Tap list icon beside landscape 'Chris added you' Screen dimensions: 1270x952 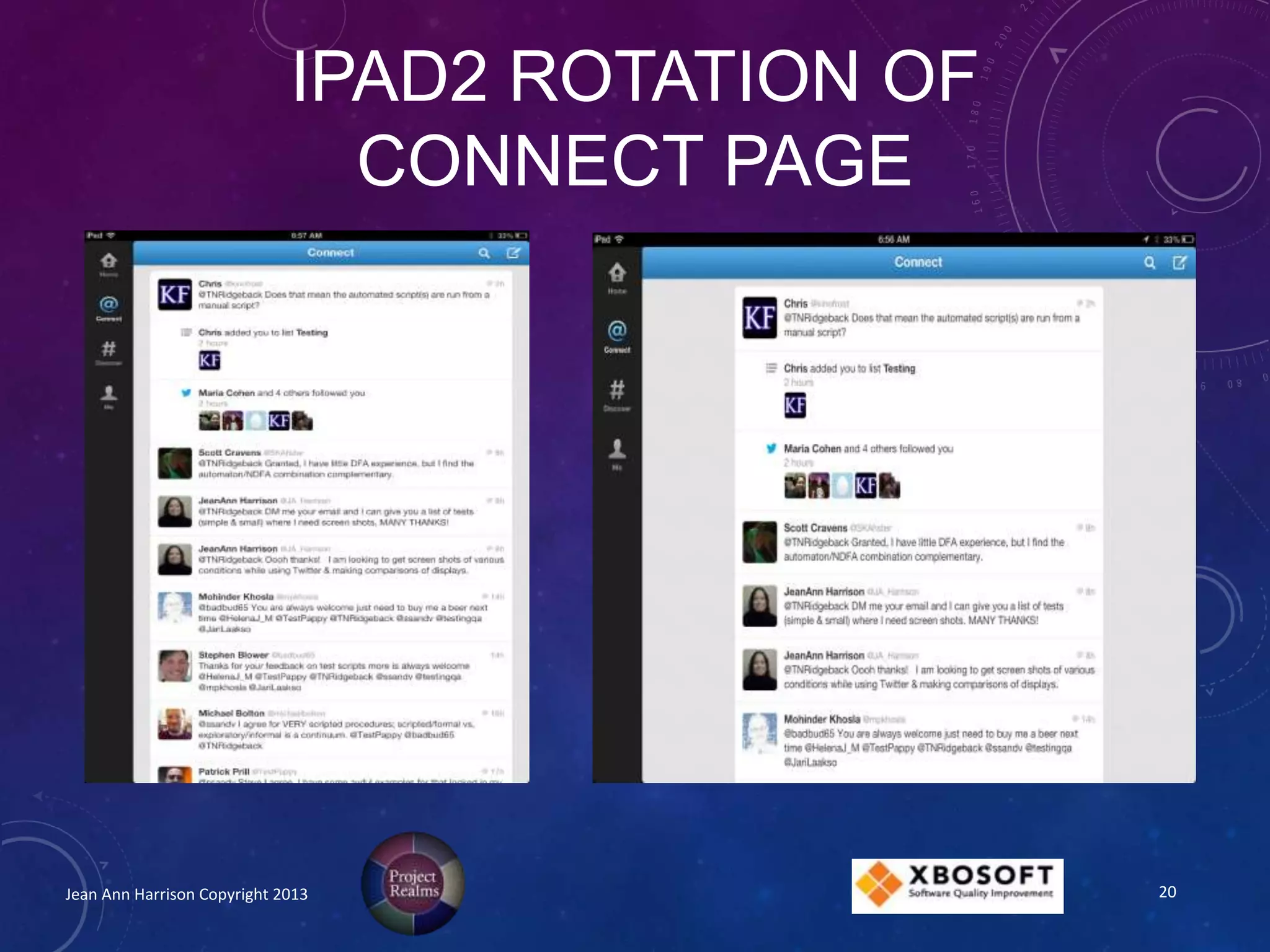click(x=771, y=368)
